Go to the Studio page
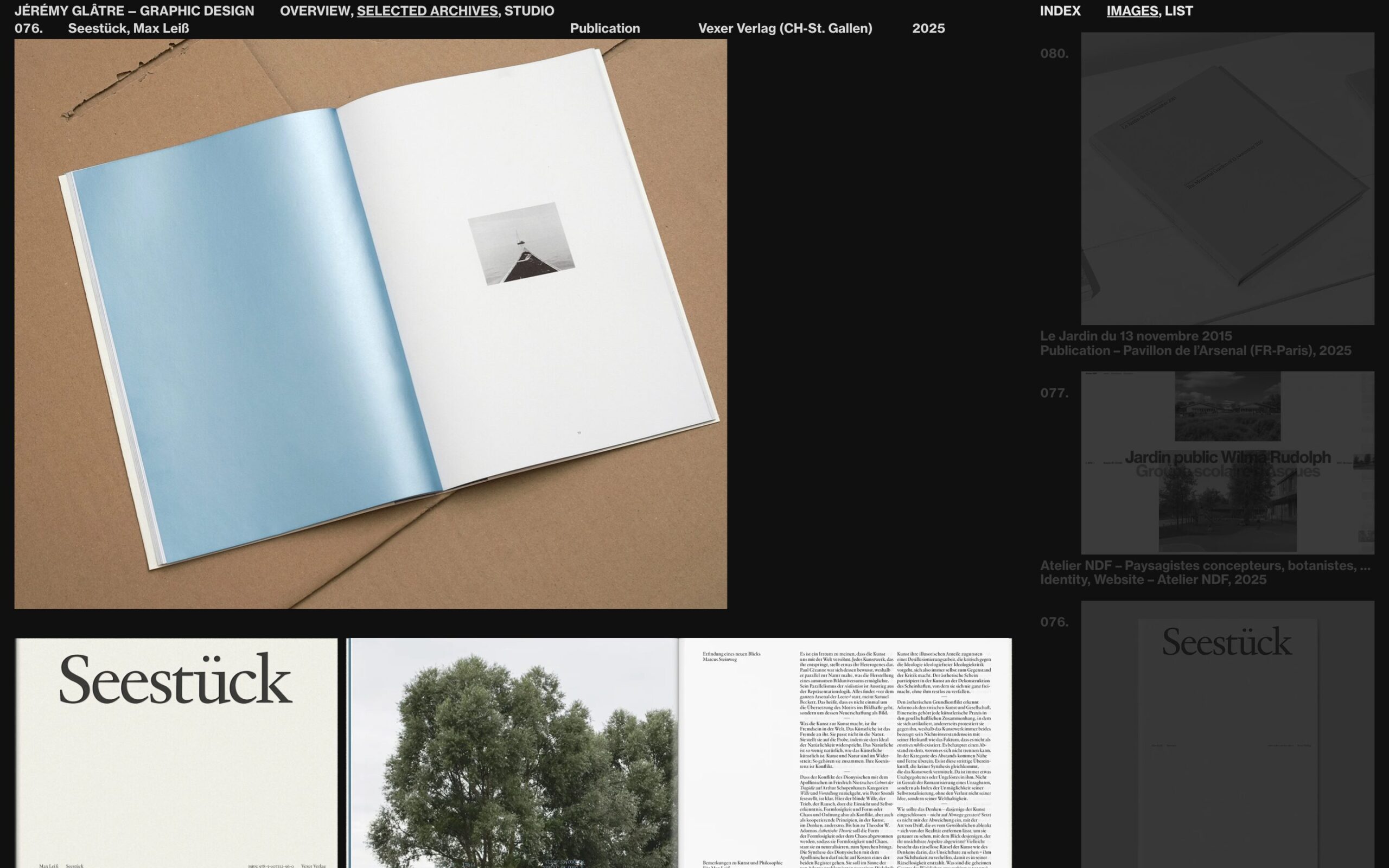This screenshot has height=868, width=1389. [529, 11]
